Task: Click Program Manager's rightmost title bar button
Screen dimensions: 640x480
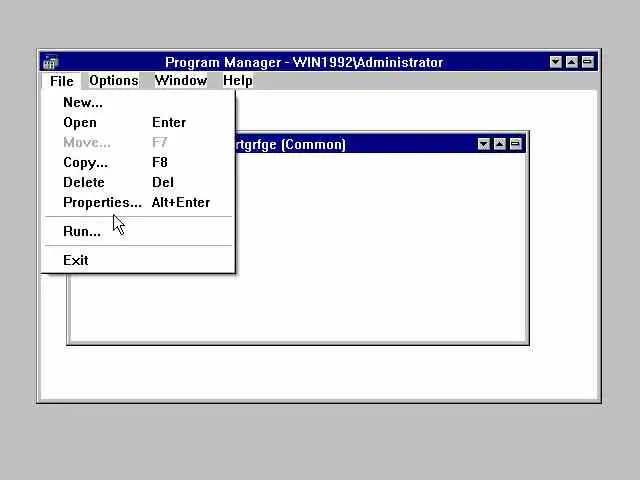Action: click(587, 62)
